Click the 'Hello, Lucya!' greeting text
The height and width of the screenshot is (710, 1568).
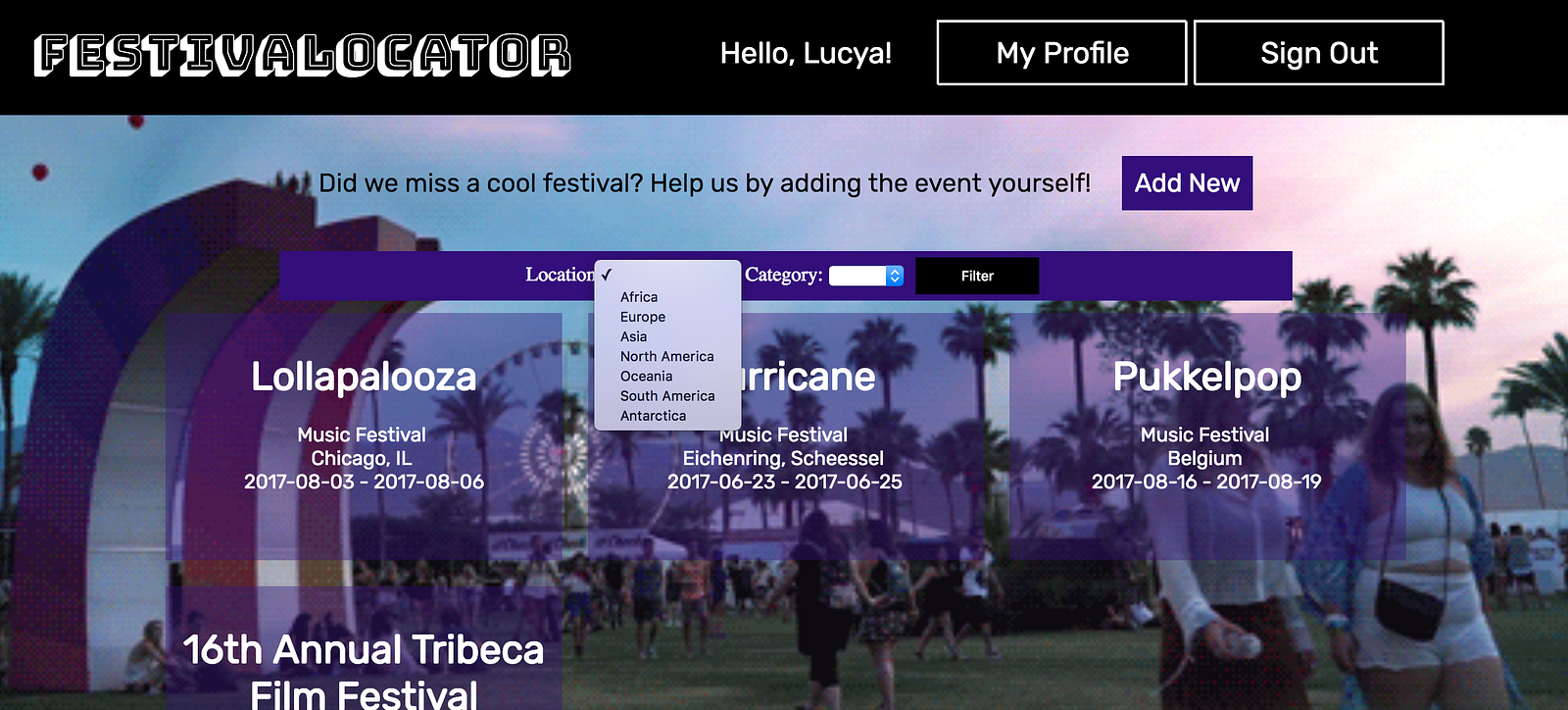point(806,53)
